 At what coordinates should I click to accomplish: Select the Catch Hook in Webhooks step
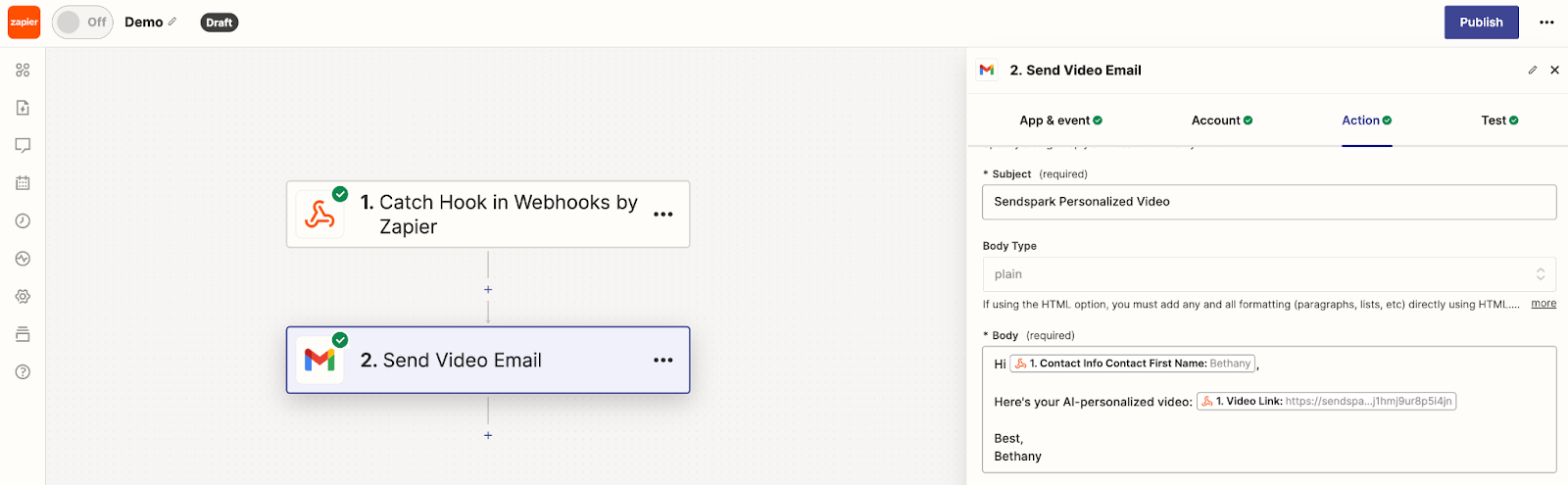pyautogui.click(x=488, y=214)
